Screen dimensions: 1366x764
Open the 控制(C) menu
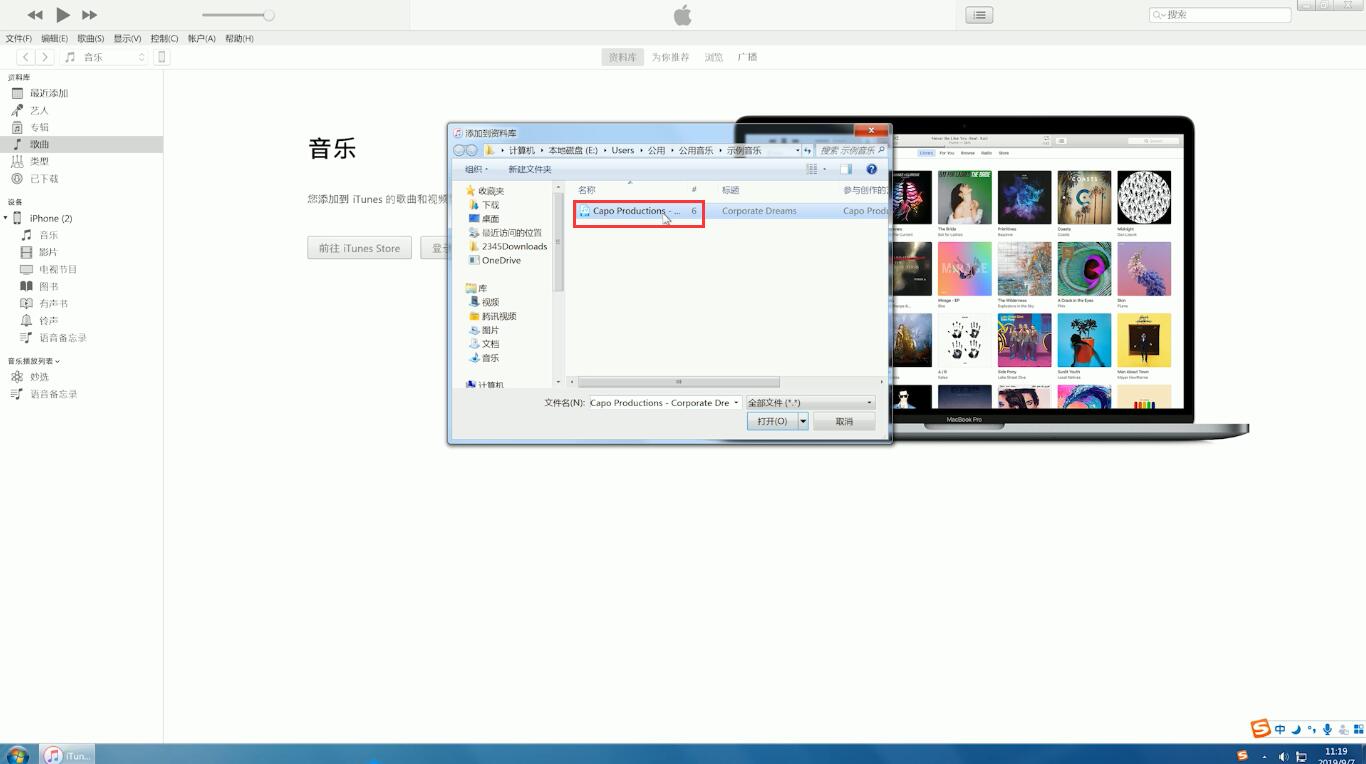[x=164, y=38]
